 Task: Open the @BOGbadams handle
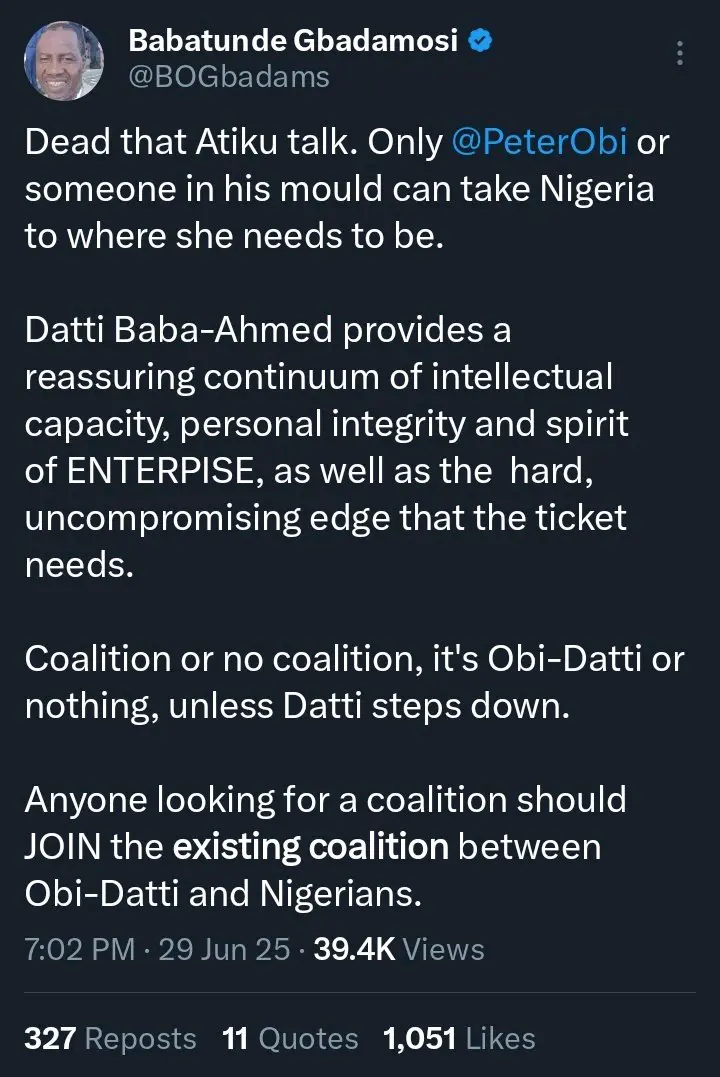[228, 76]
